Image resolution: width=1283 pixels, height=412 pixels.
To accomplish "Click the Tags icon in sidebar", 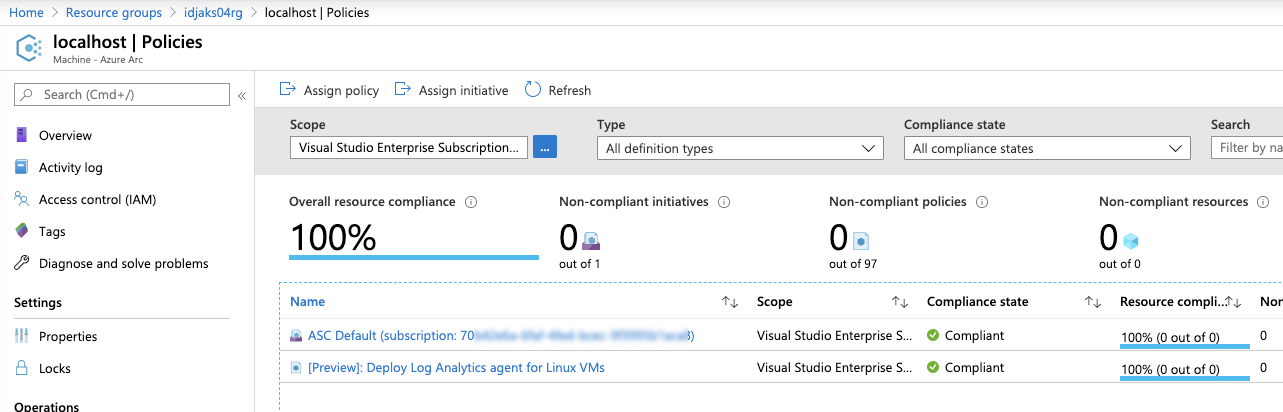I will 21,231.
